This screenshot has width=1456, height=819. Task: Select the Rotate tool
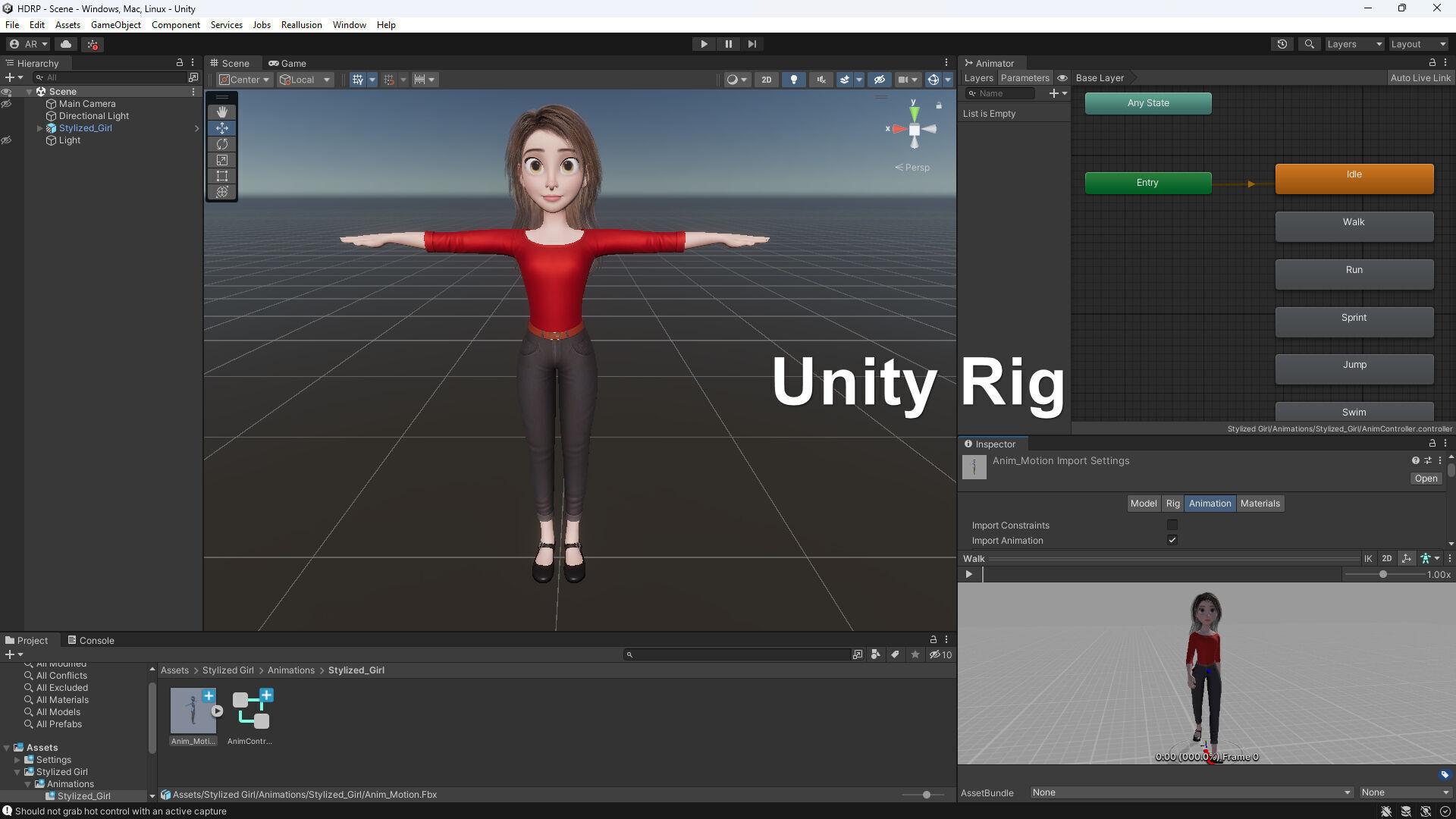[221, 144]
